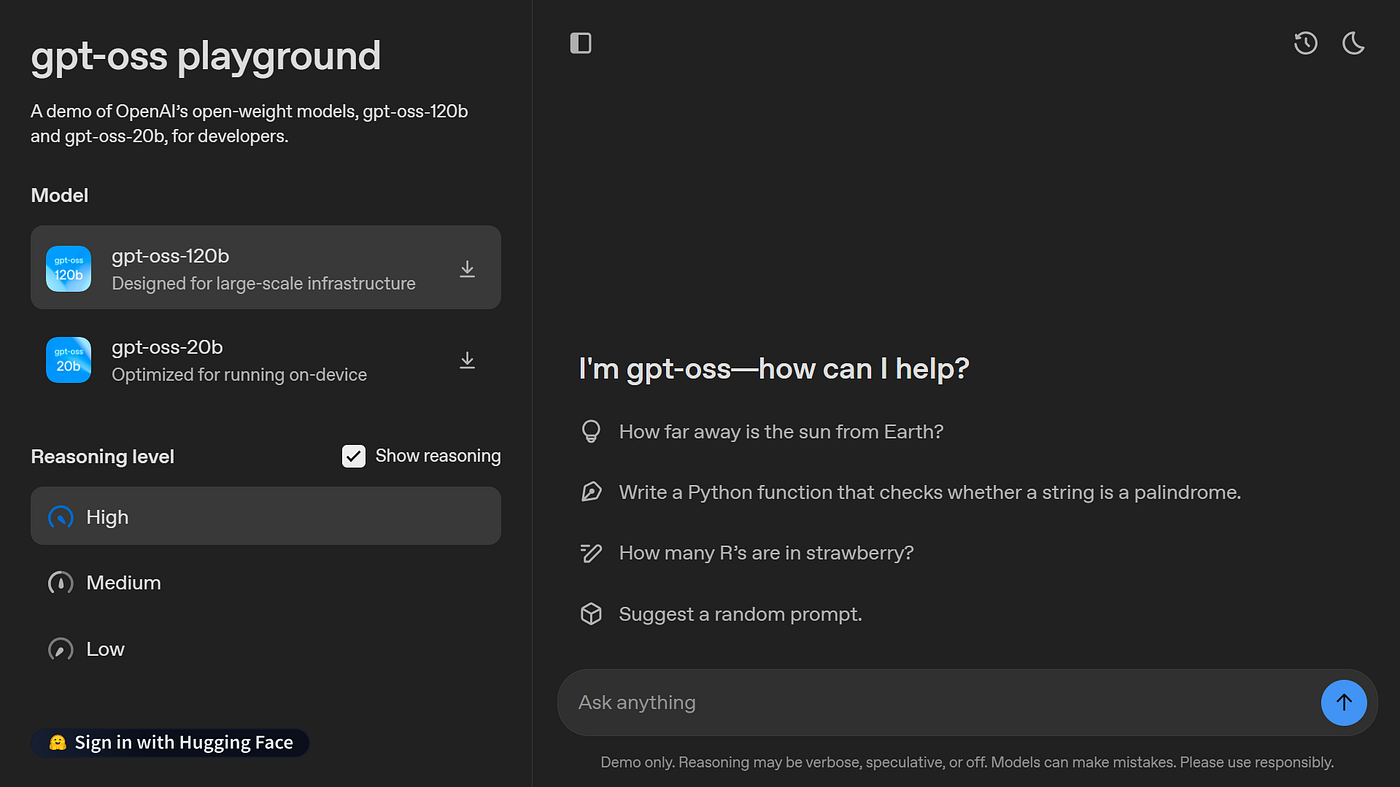Viewport: 1400px width, 787px height.
Task: Click the gpt-oss 120b logo icon
Action: click(x=69, y=269)
